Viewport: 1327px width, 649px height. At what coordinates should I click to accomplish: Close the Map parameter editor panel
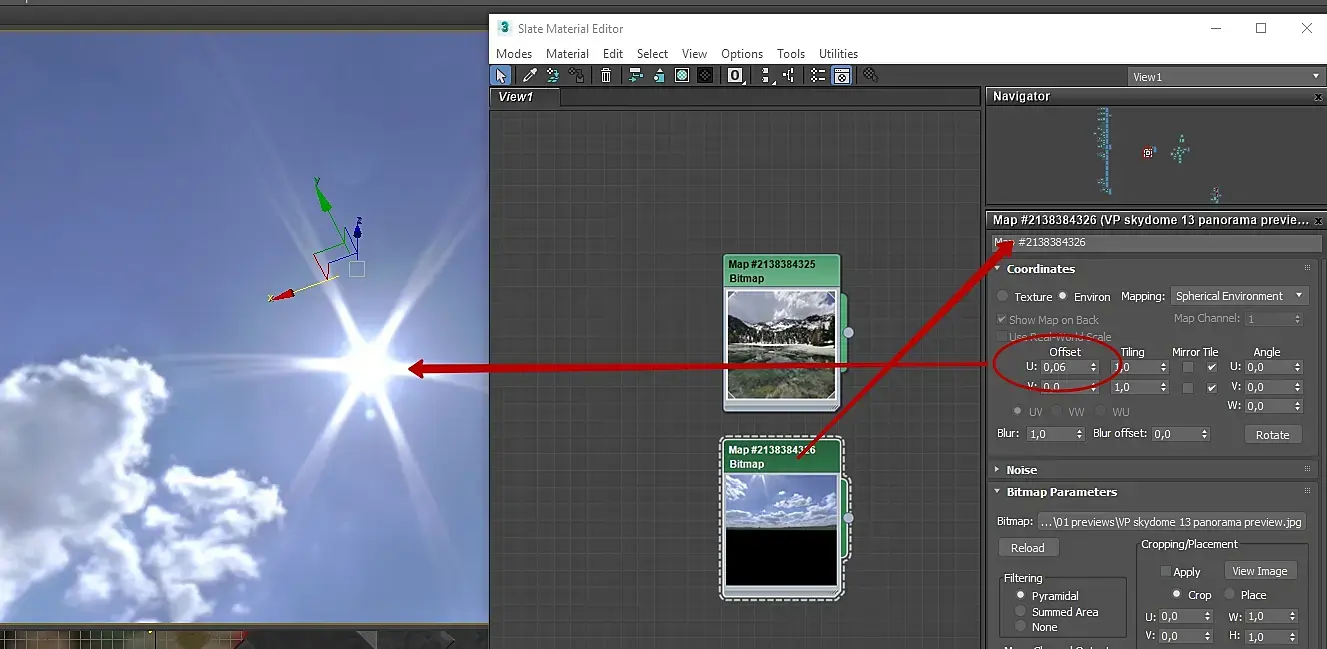tap(1318, 221)
